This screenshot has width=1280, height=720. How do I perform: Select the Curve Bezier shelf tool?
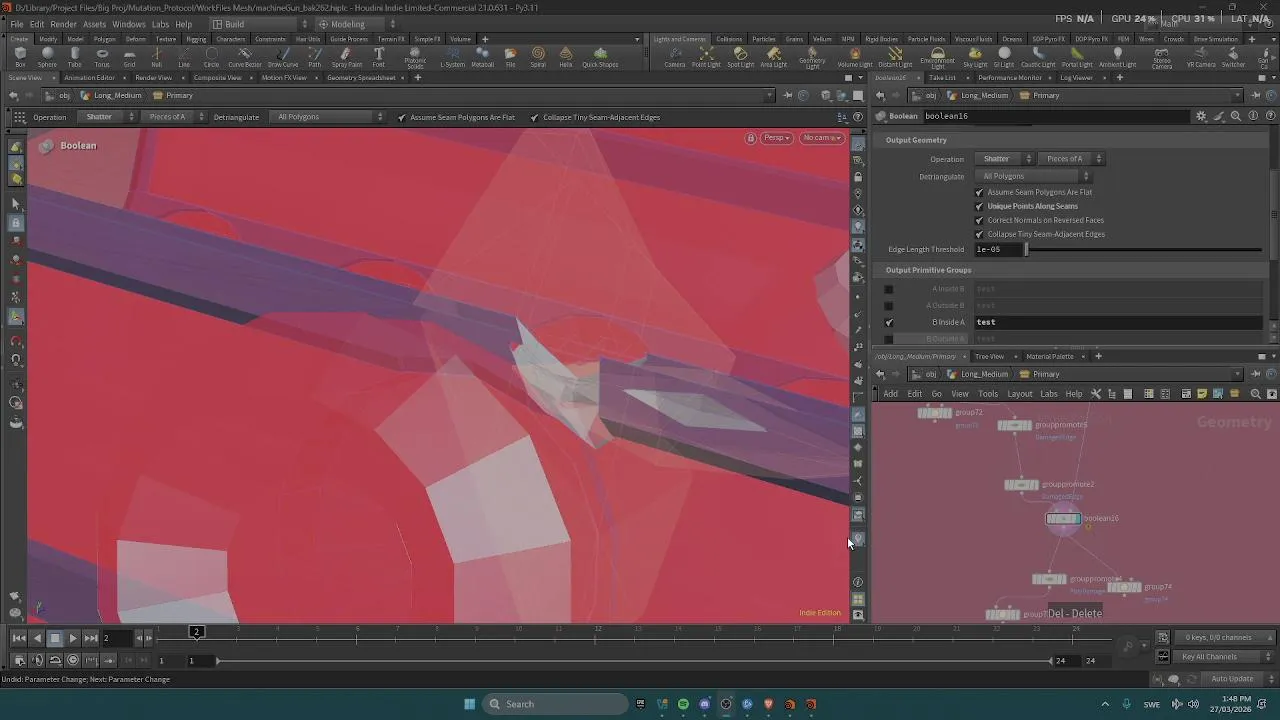coord(245,57)
